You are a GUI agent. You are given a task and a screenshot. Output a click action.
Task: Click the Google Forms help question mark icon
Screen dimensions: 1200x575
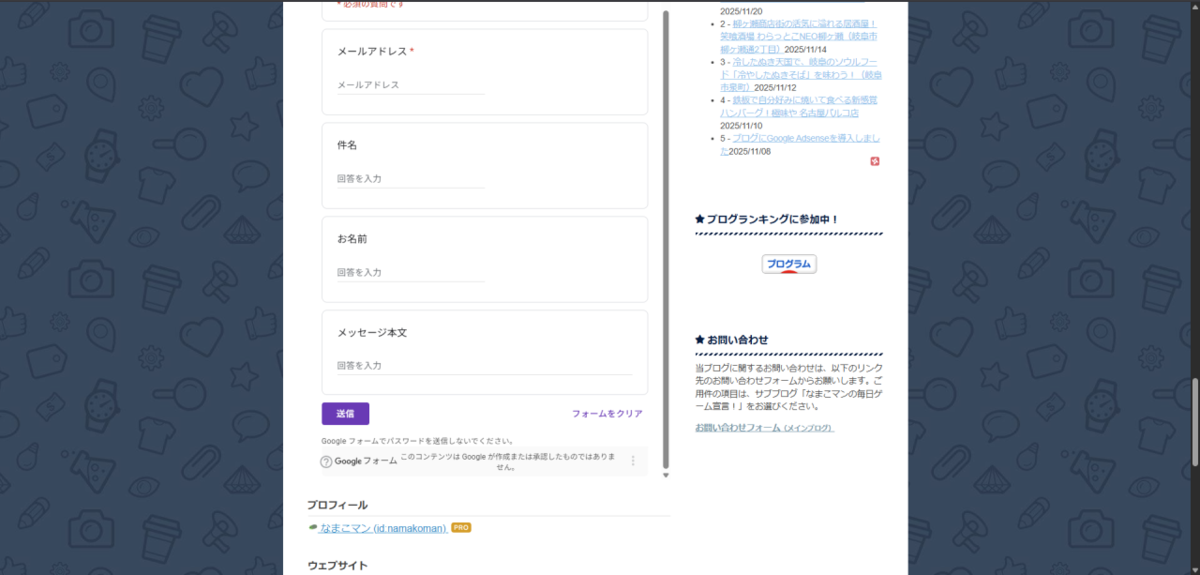click(326, 461)
